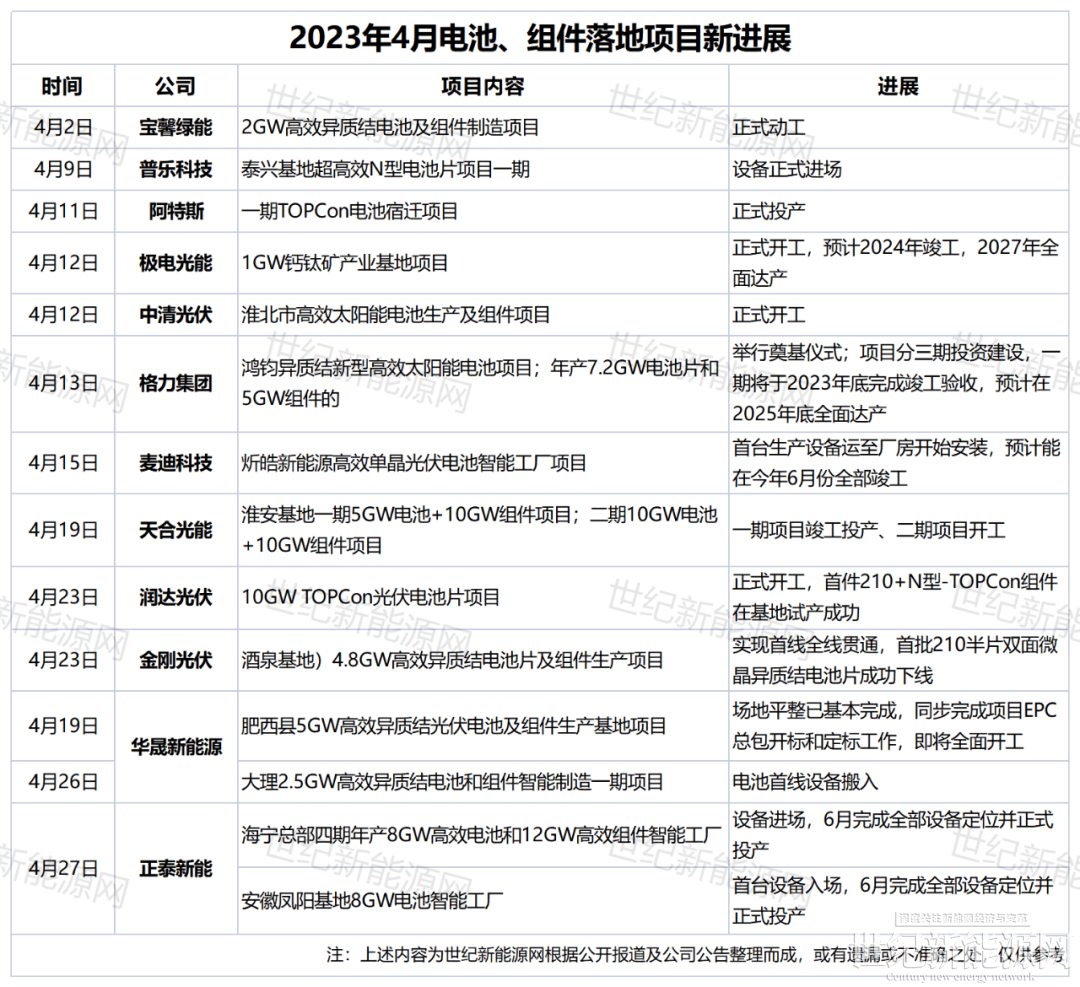Click company name "润达光伏"
Screen dimensions: 1080x987
pyautogui.click(x=176, y=597)
